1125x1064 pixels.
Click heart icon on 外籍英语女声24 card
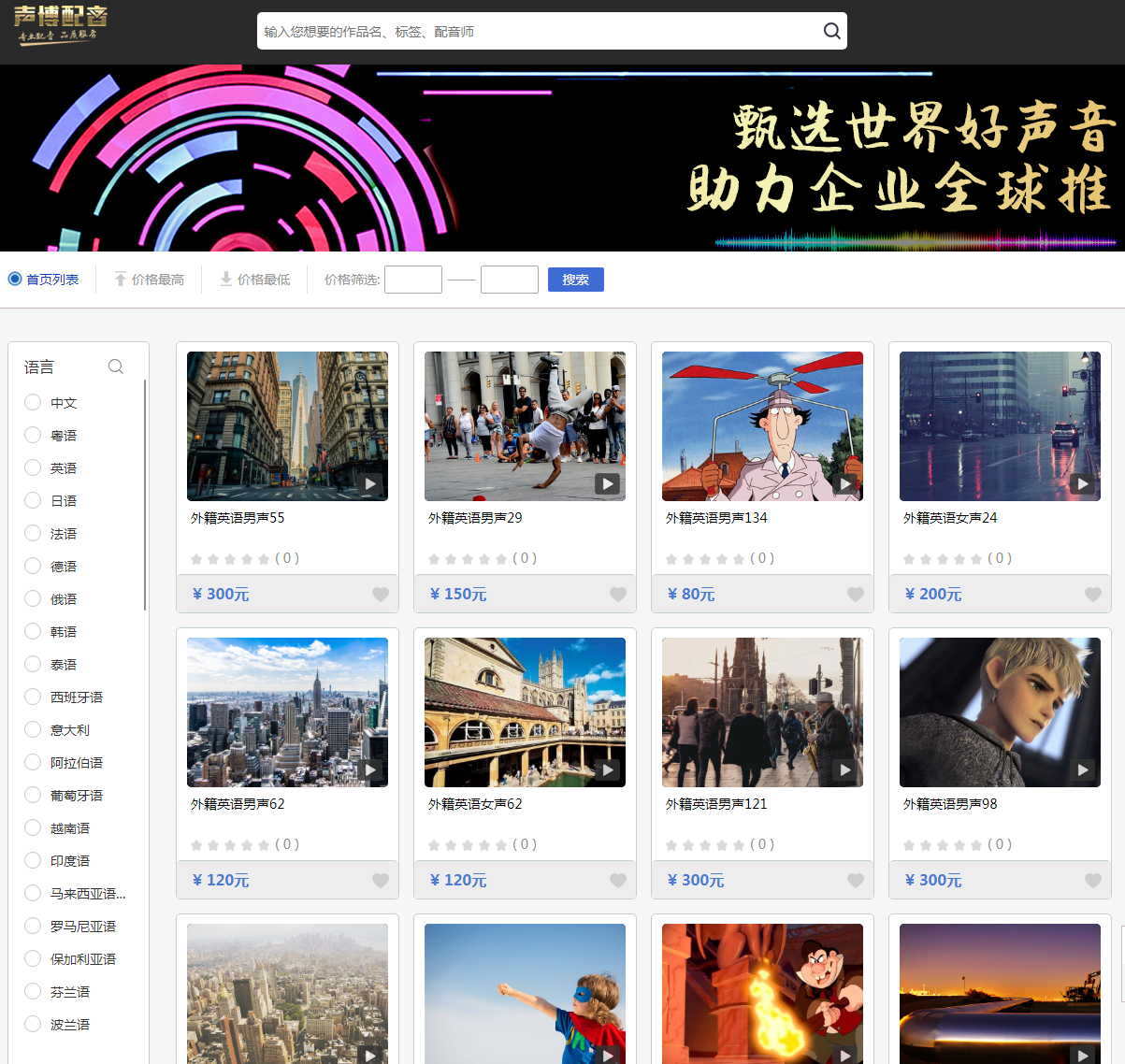(1093, 595)
